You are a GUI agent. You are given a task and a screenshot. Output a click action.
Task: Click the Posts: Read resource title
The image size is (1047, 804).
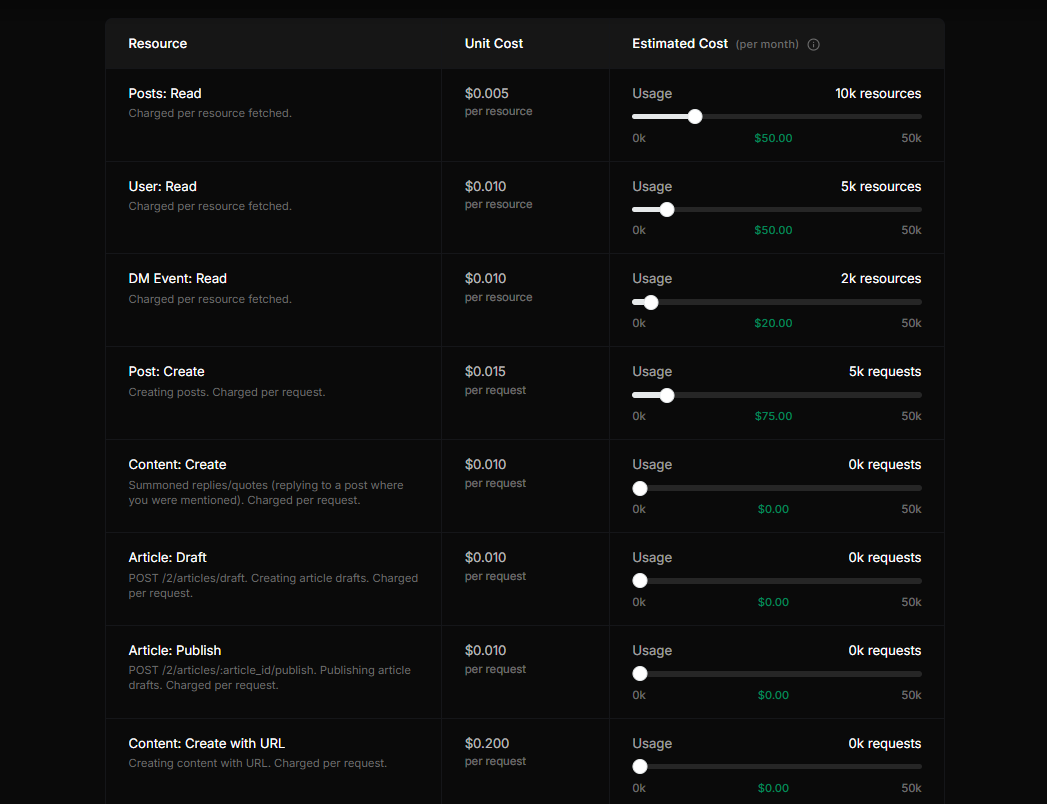[x=165, y=93]
